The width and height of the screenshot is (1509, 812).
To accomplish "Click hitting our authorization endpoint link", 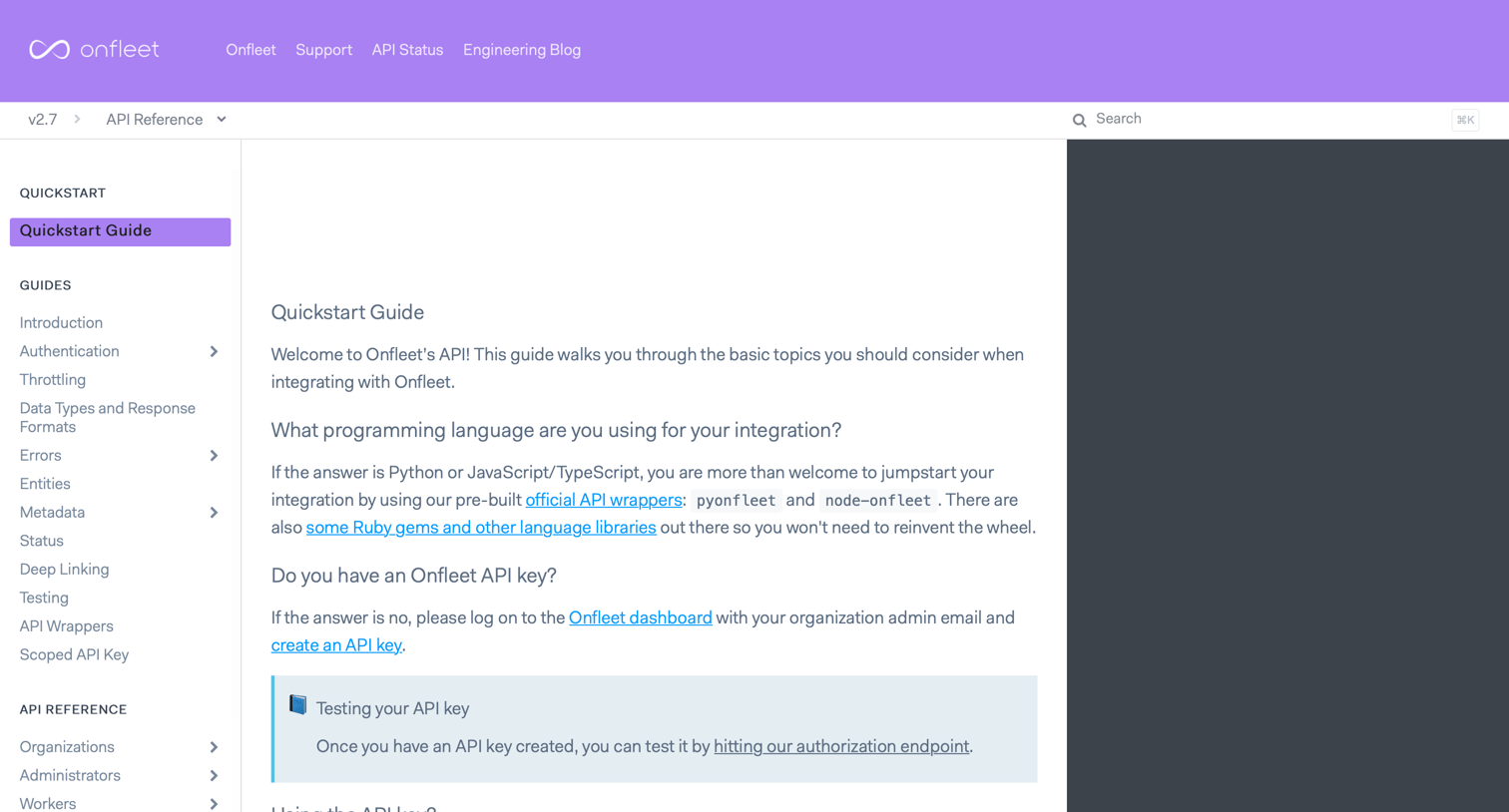I will pos(841,746).
